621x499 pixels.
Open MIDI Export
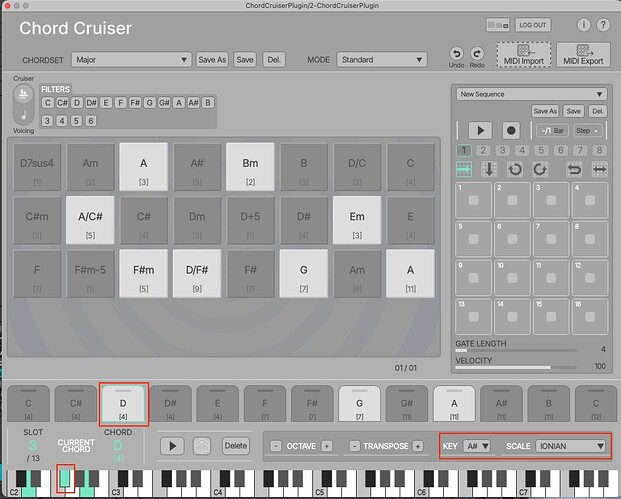583,55
